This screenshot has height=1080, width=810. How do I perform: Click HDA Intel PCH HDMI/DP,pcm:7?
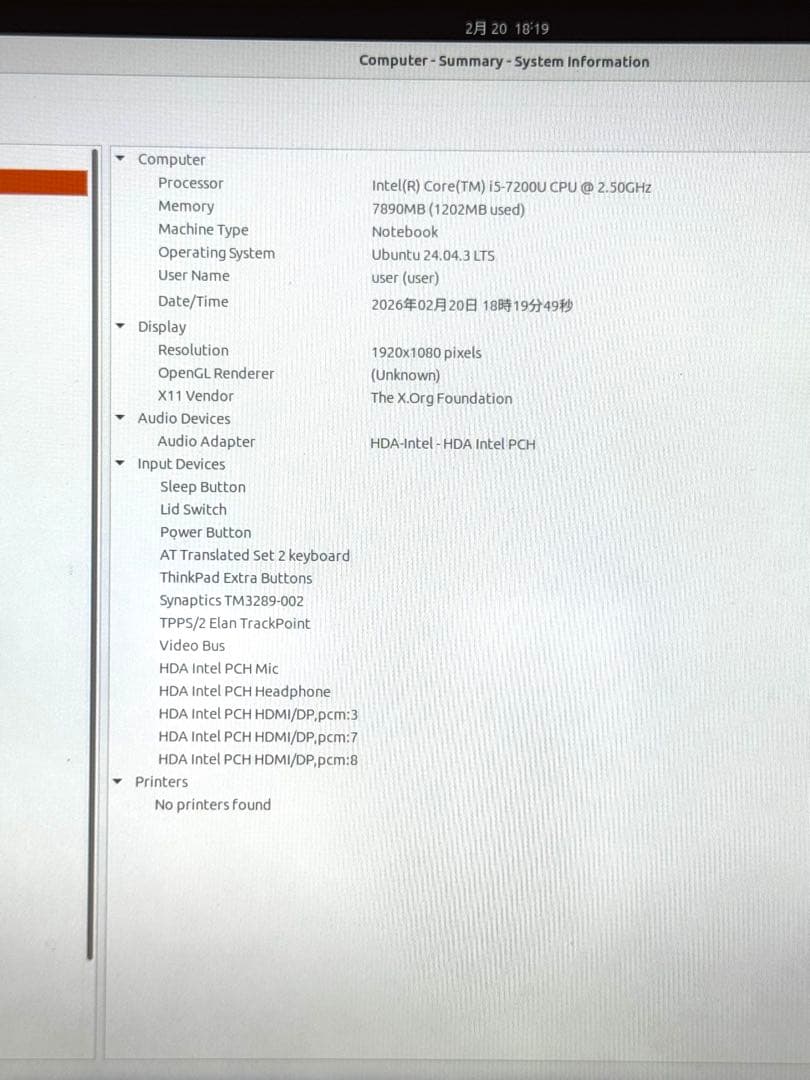pyautogui.click(x=258, y=737)
